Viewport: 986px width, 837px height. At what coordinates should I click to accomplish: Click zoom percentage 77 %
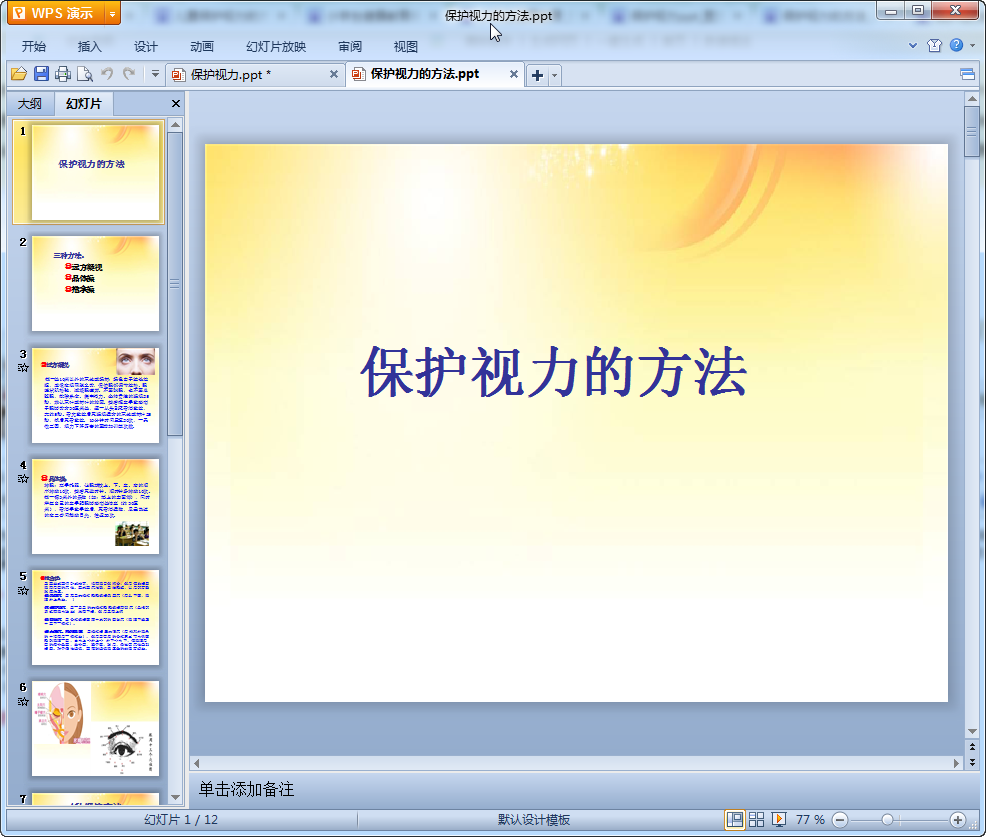pos(810,819)
